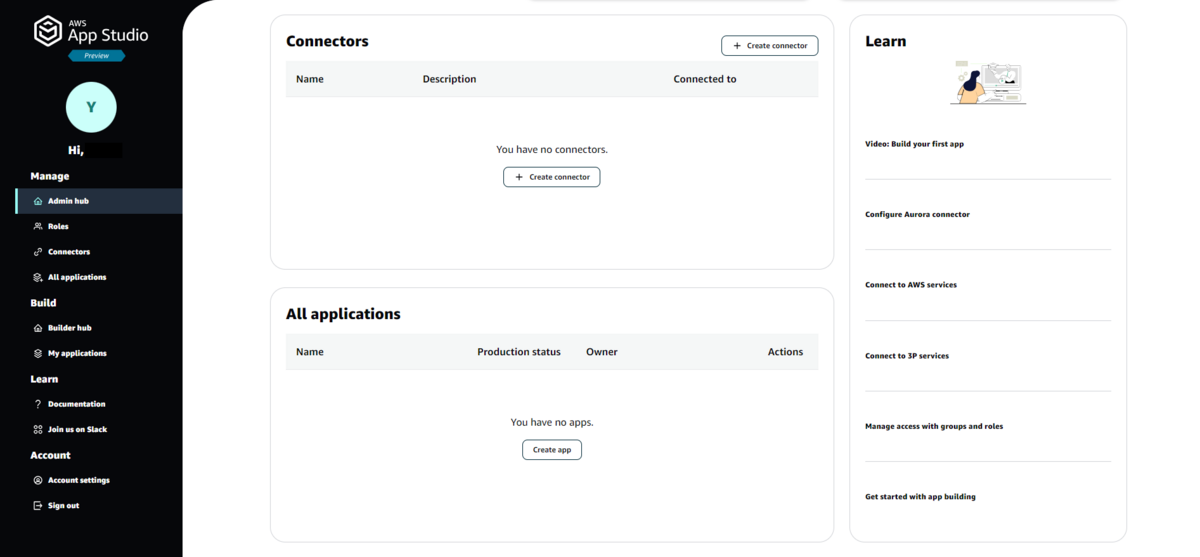Click the Admin hub home icon
This screenshot has width=1200, height=557.
coord(38,201)
